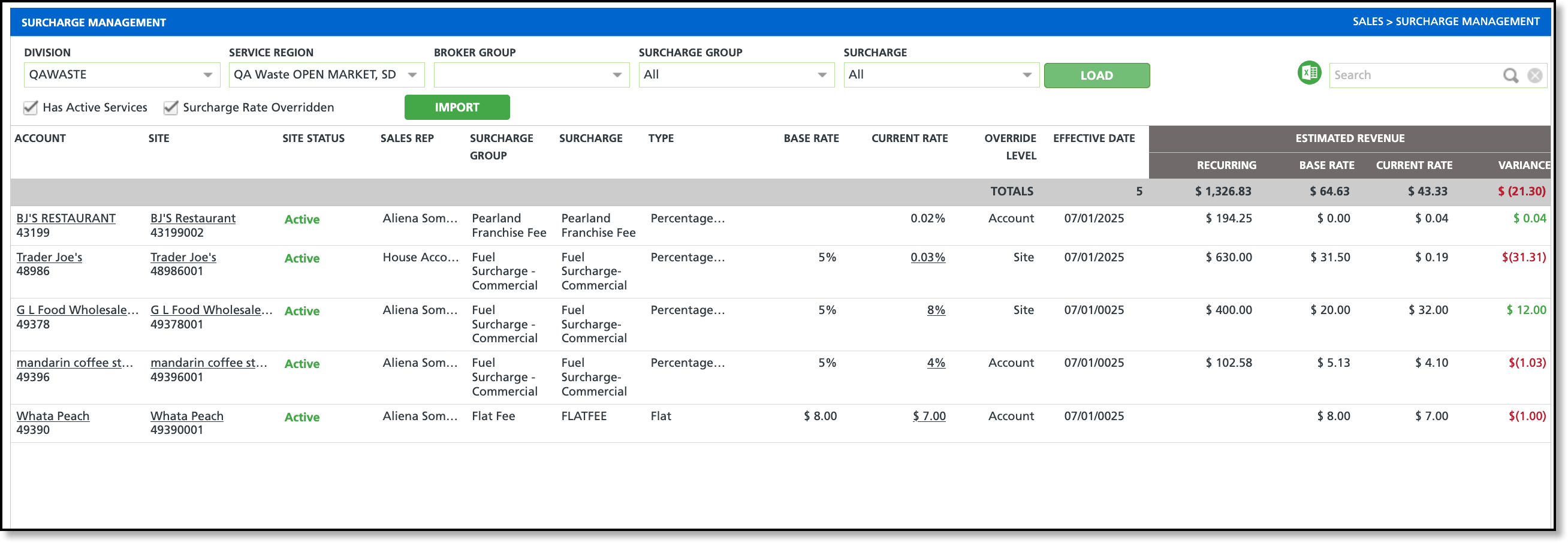
Task: Select mandarin coffee variance $(1.03)
Action: tap(1527, 363)
